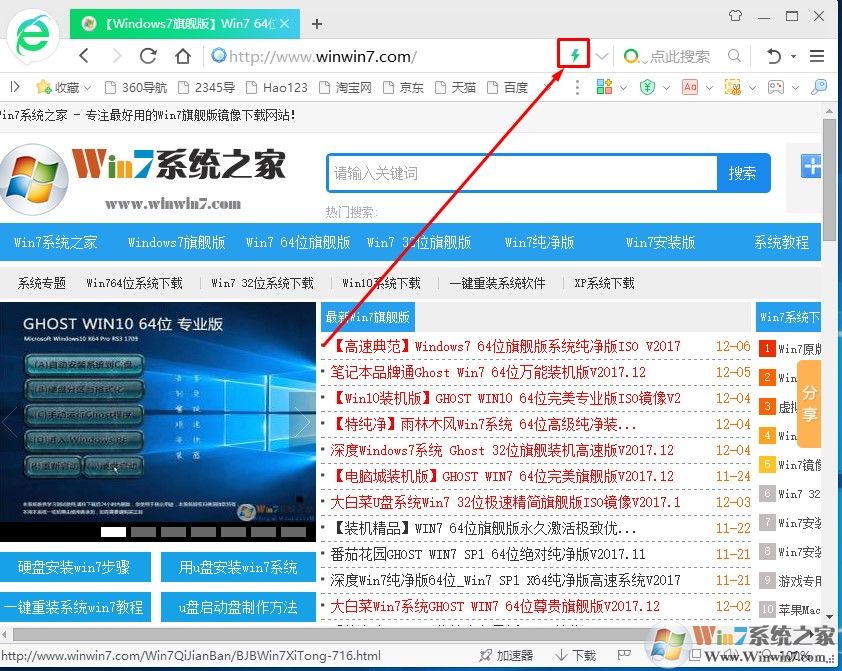
Task: Click the red Aa translate icon
Action: pyautogui.click(x=690, y=87)
